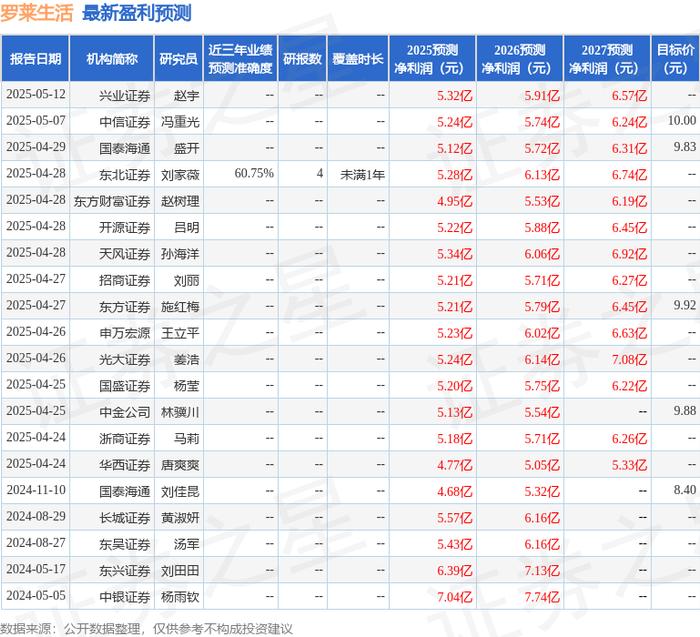Click analyst name 马莉
The height and width of the screenshot is (637, 700).
tap(186, 438)
